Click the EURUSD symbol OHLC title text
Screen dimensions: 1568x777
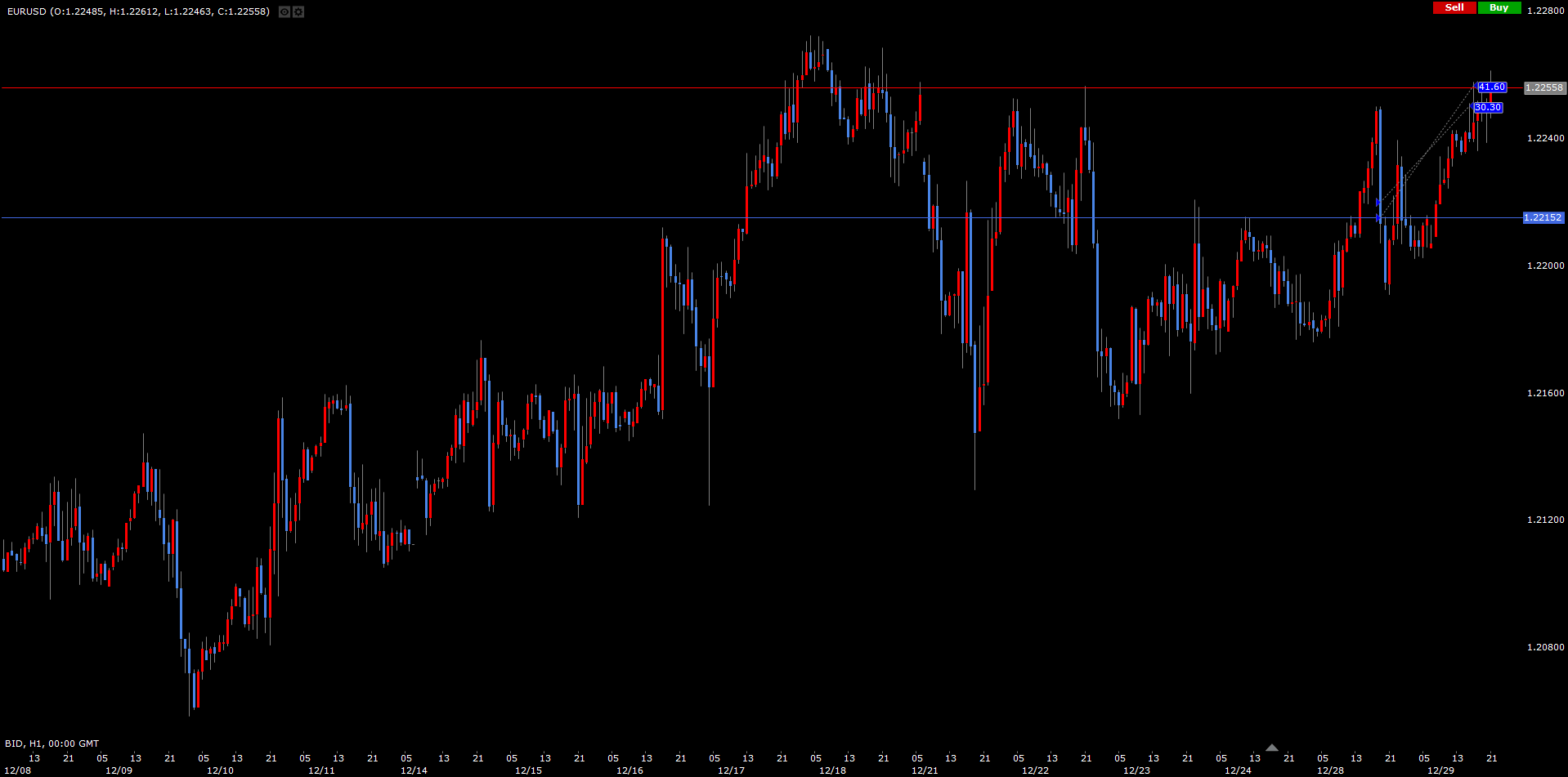click(x=138, y=11)
